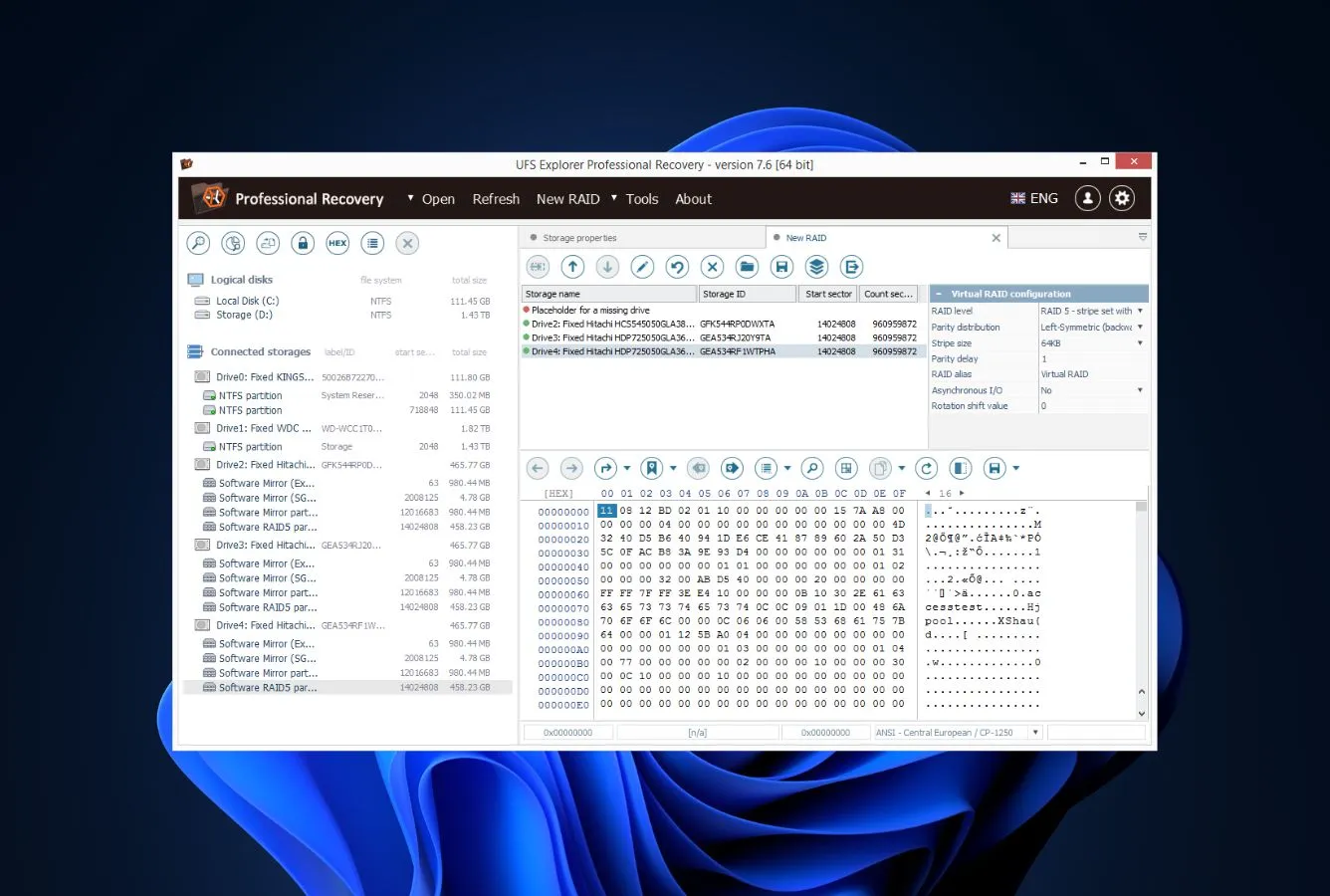Viewport: 1330px width, 896px height.
Task: Click the Storage ID column header
Action: click(x=748, y=294)
